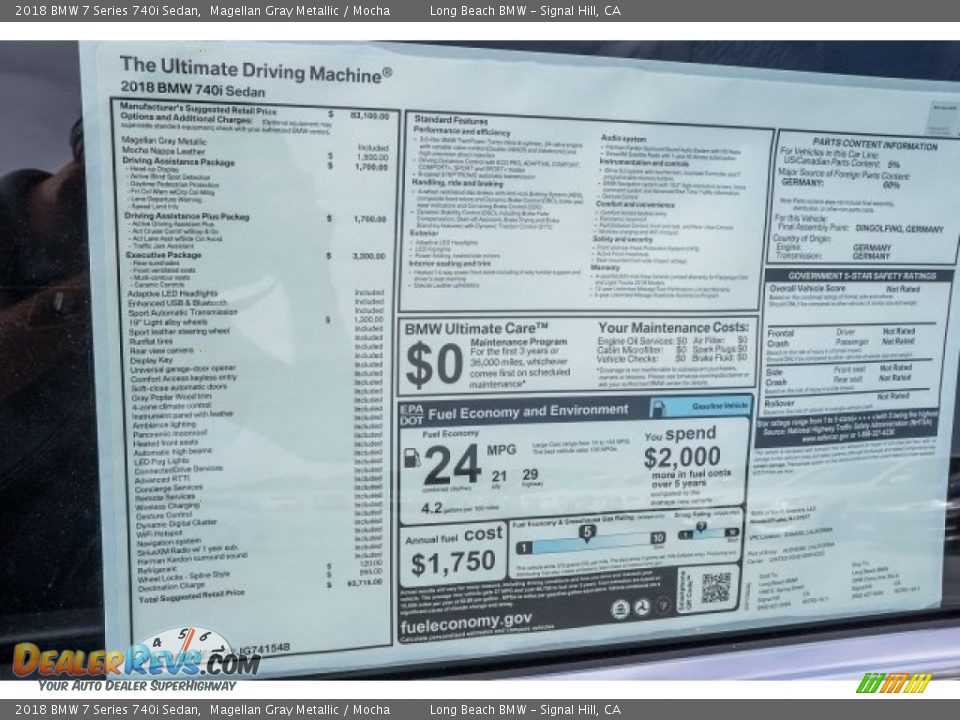This screenshot has height=720, width=960.
Task: Click the top caption '2018 BMW 7 Series 740i Sedan'
Action: [x=100, y=10]
